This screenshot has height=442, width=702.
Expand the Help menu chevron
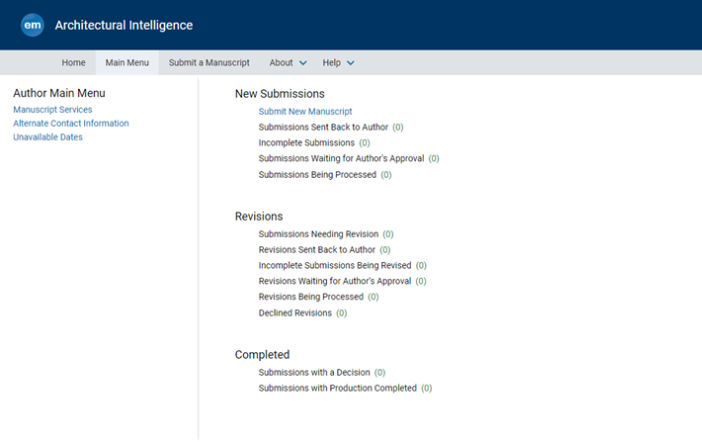[351, 63]
